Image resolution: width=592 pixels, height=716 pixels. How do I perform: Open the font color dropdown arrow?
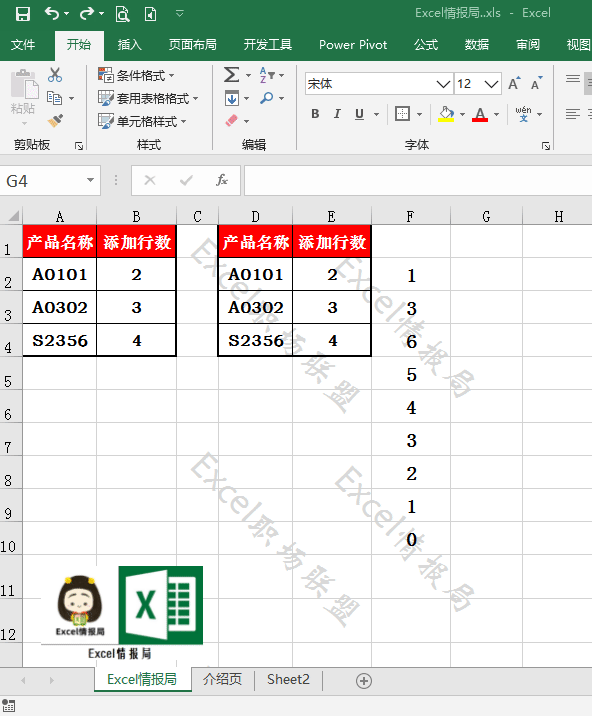(497, 114)
